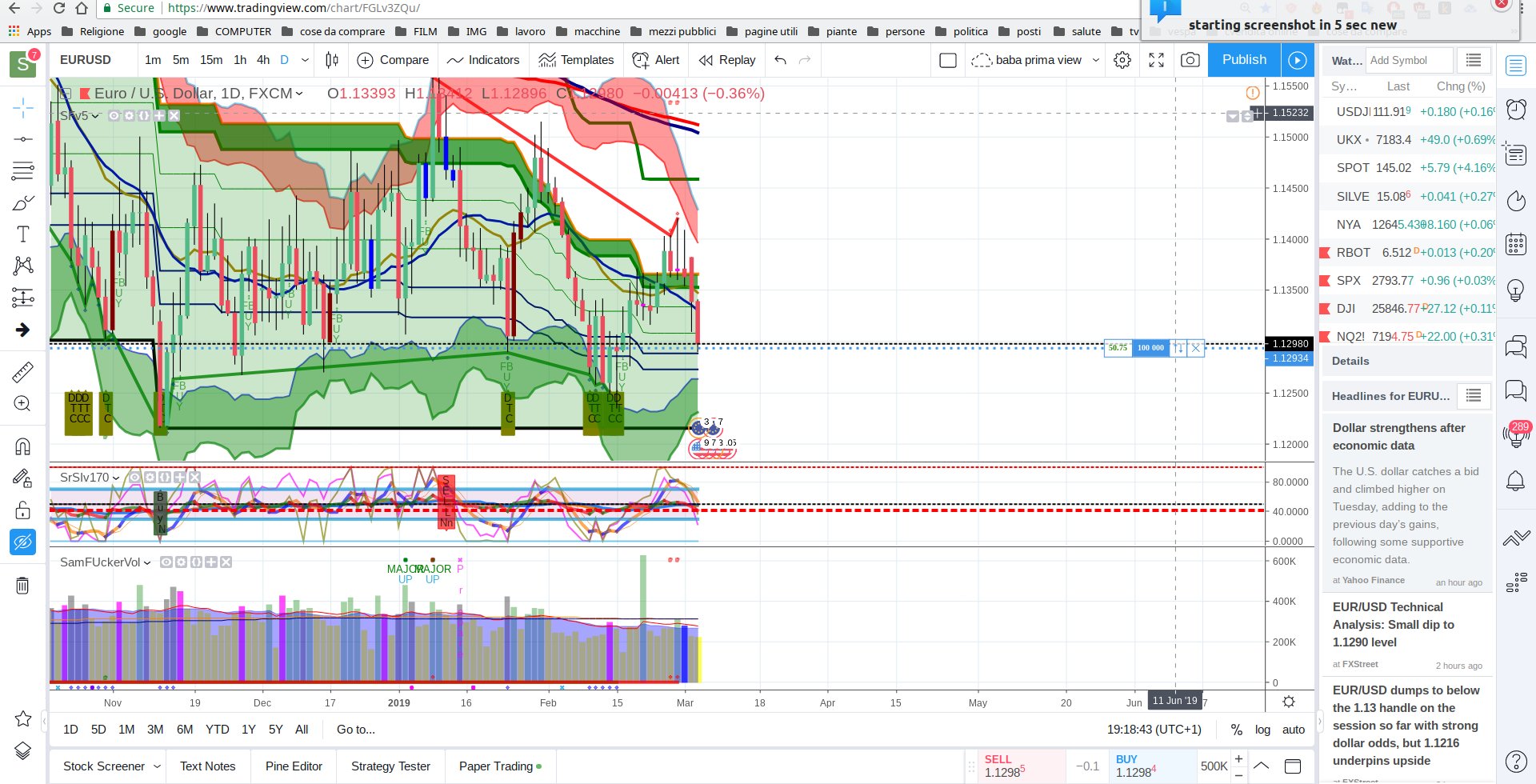Open the chart patterns tool
The height and width of the screenshot is (784, 1536).
[22, 266]
